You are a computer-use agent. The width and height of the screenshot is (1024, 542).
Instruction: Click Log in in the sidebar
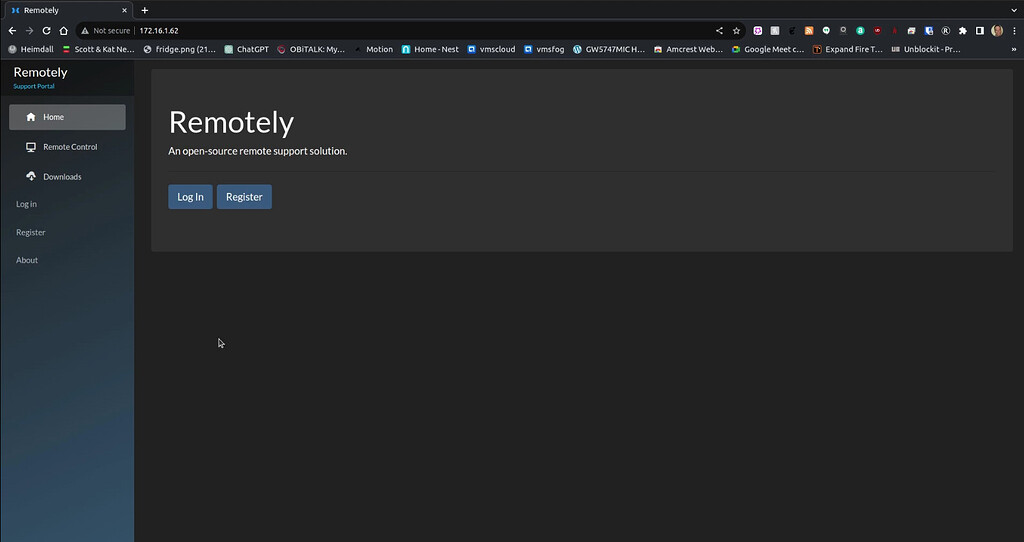click(x=26, y=204)
